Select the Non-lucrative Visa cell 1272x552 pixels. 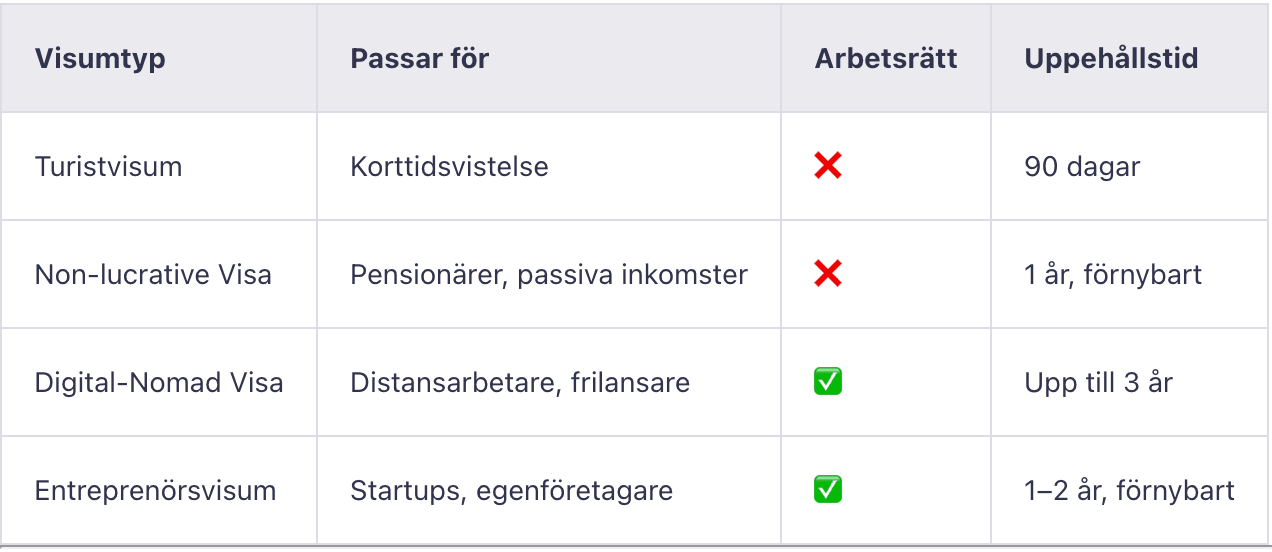[x=153, y=274]
